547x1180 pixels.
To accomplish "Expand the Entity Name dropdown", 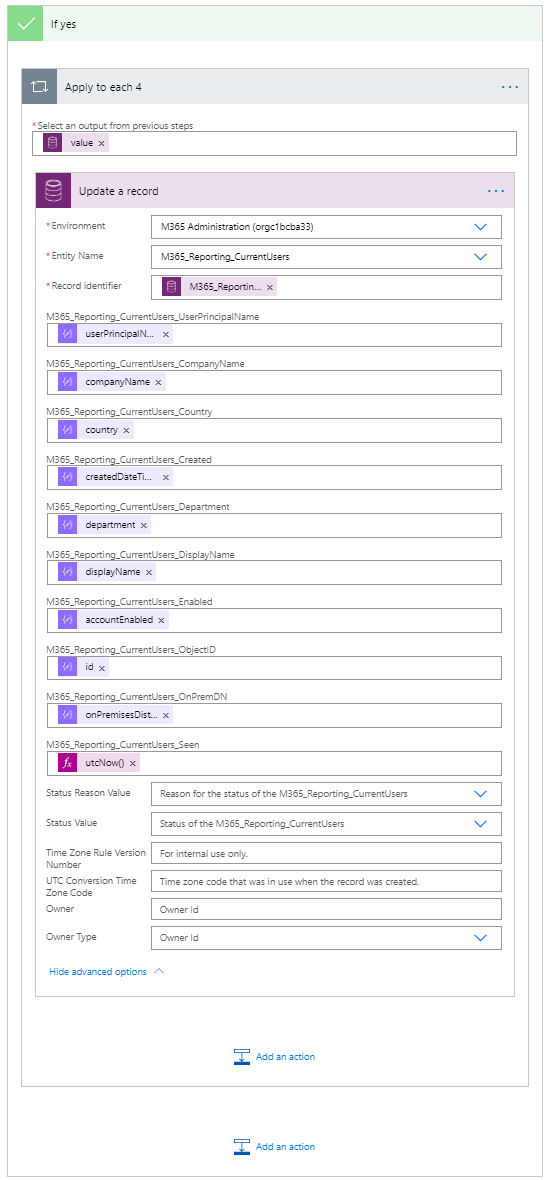I will pyautogui.click(x=481, y=257).
